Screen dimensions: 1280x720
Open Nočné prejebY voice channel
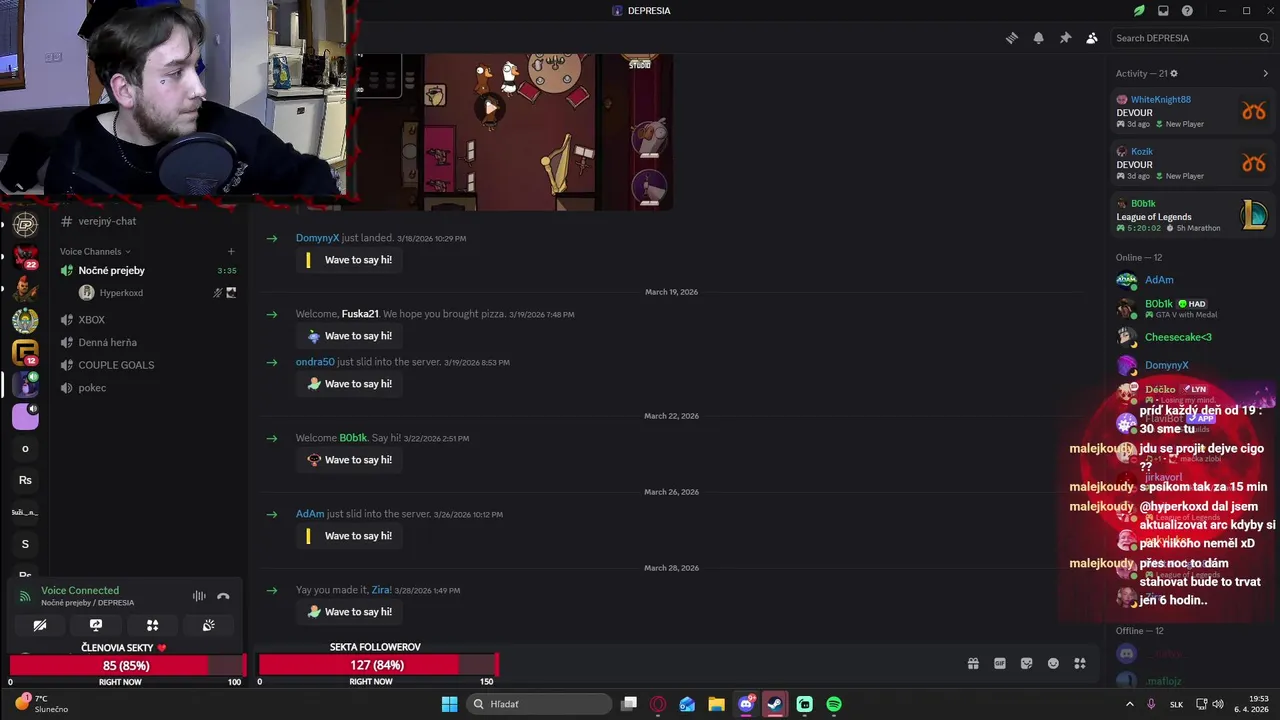[146, 270]
